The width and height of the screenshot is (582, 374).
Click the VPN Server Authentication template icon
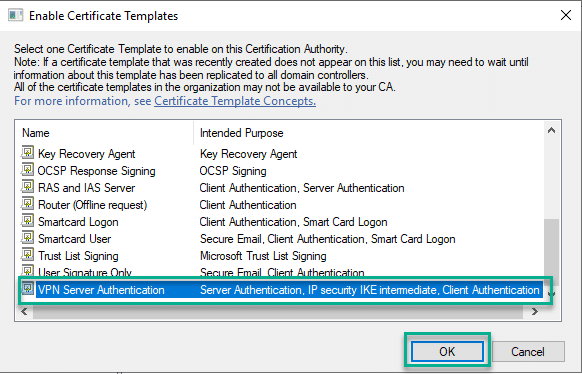coord(27,289)
